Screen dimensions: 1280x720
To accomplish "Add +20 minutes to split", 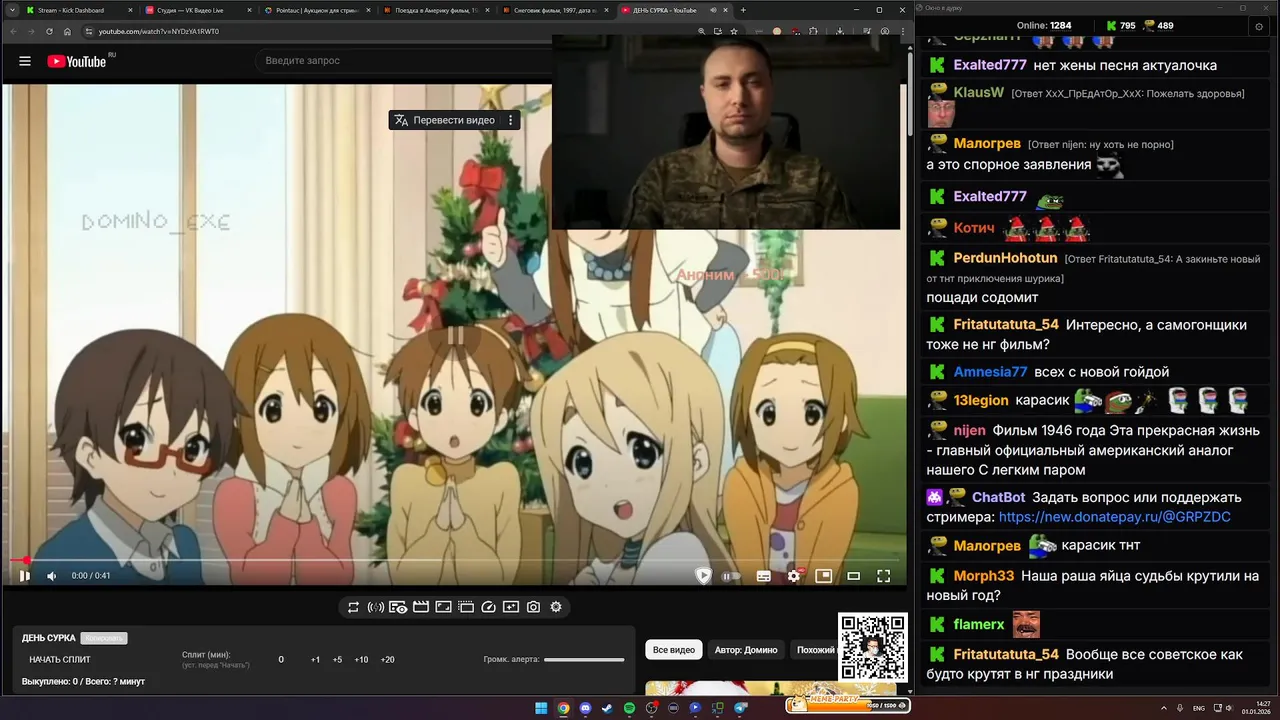I will click(387, 660).
